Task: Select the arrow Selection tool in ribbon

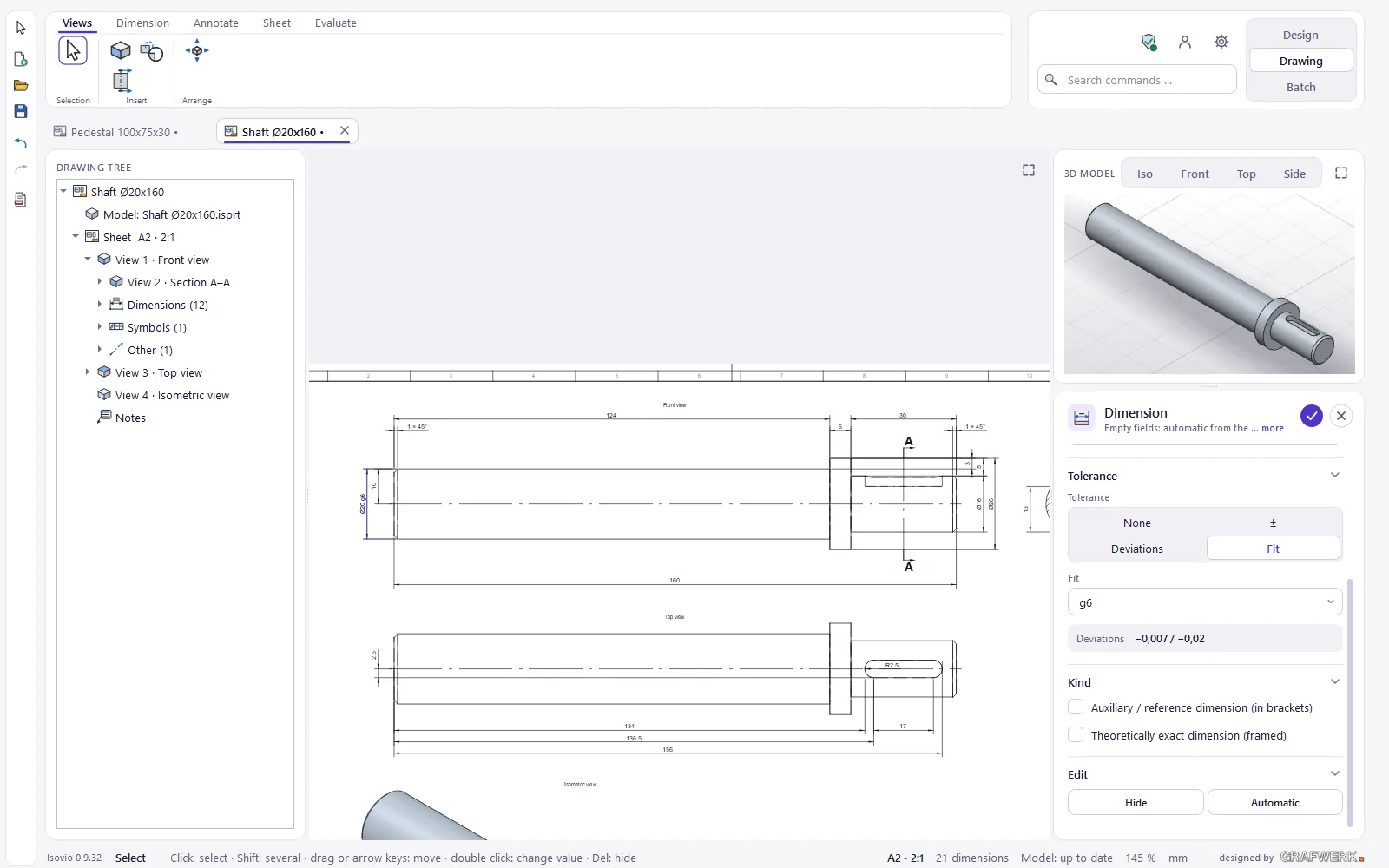Action: [73, 51]
